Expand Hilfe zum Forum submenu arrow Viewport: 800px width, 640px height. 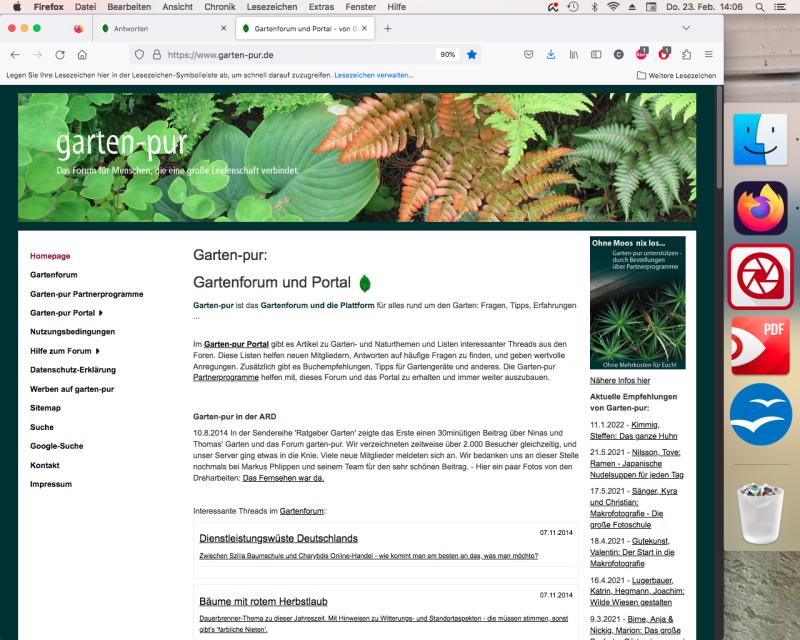[98, 351]
